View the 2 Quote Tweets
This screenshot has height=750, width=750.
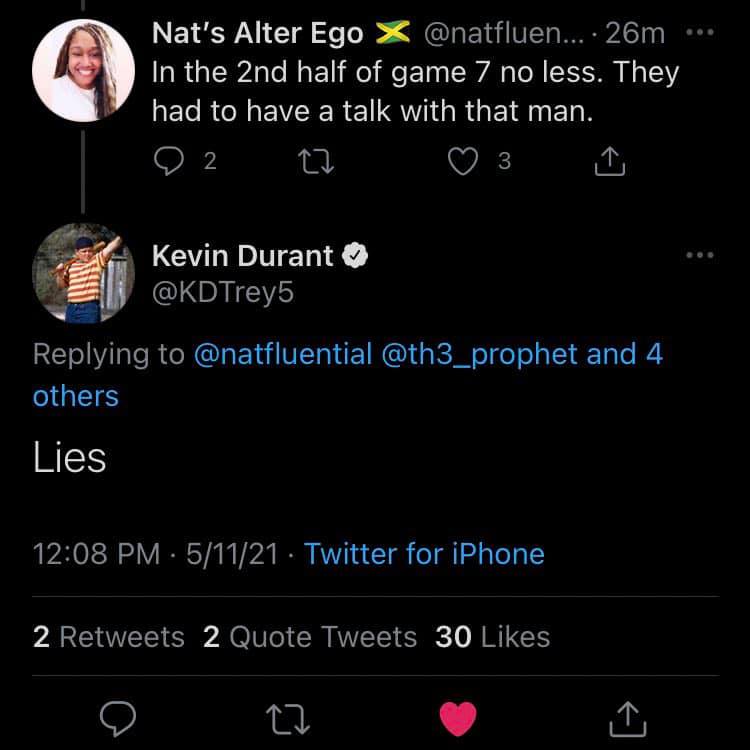click(310, 637)
